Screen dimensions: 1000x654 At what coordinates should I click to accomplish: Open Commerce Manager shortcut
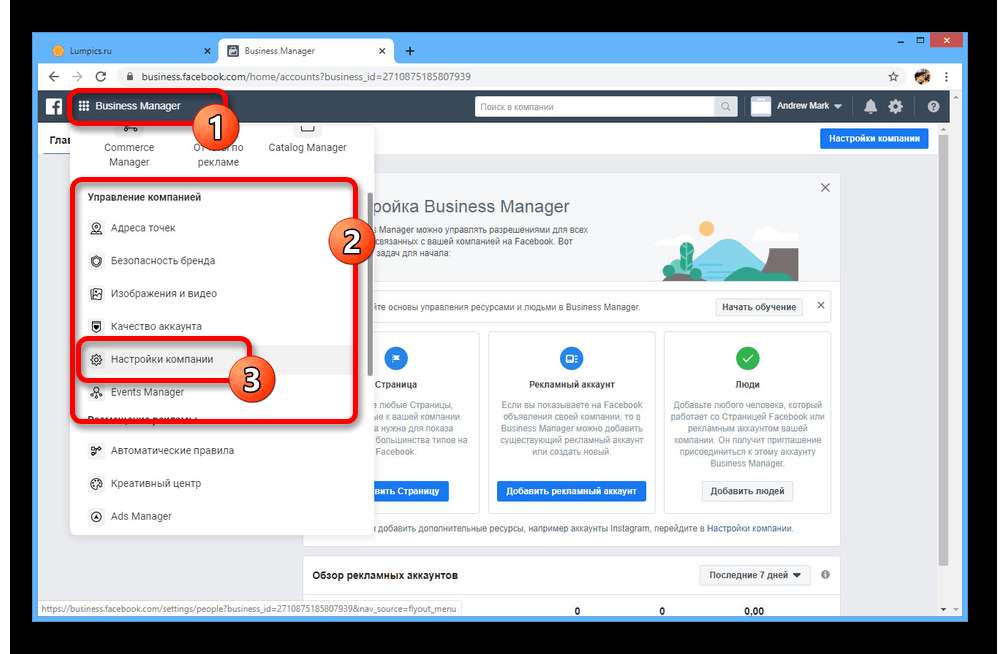129,154
